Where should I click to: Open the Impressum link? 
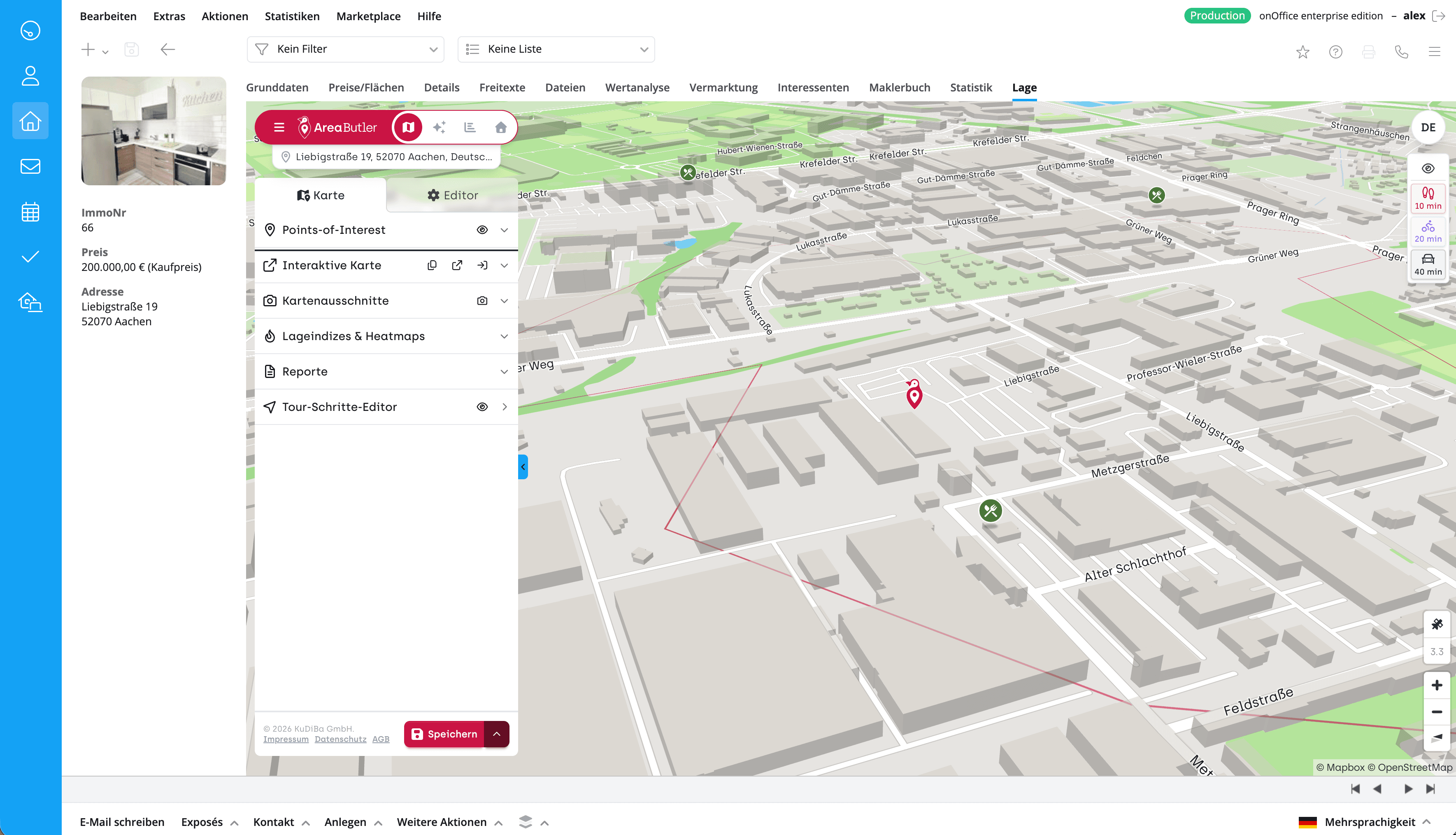286,739
